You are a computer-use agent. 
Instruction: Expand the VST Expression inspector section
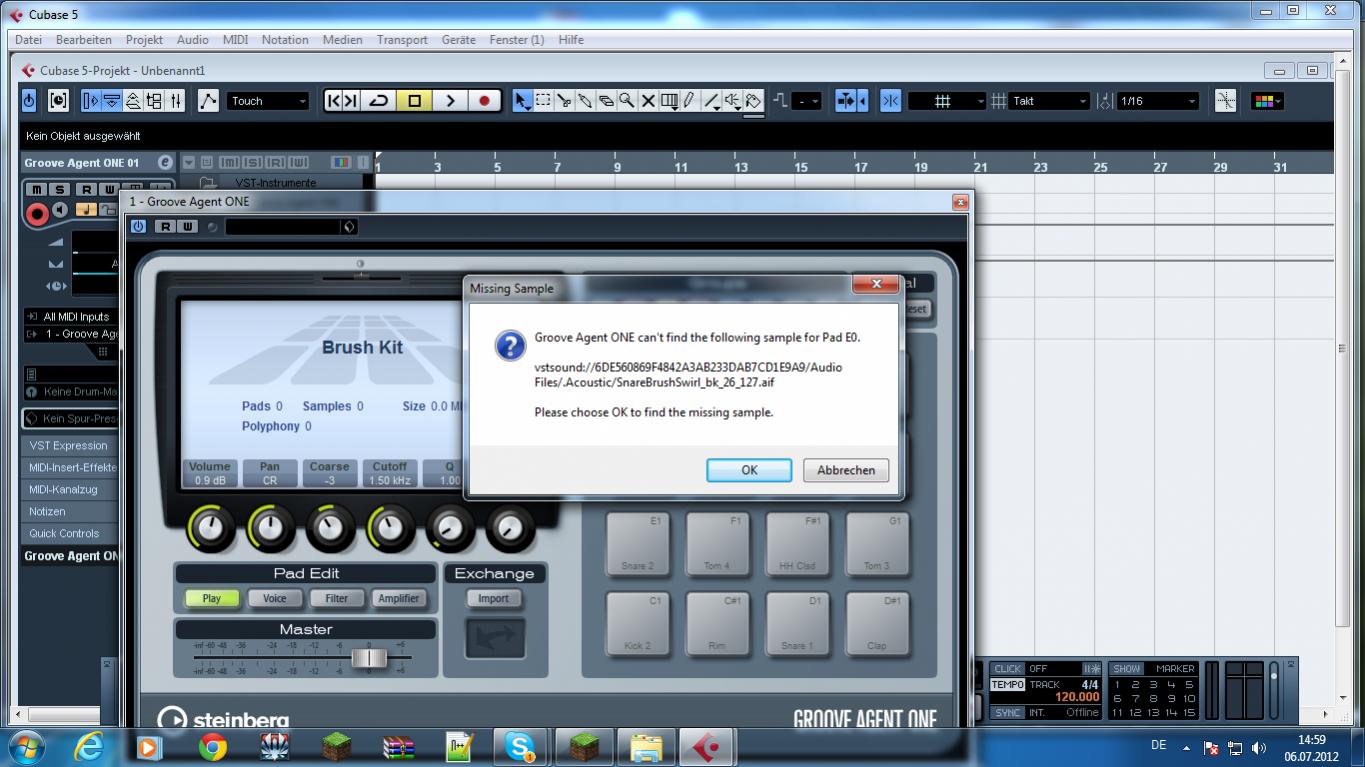click(x=69, y=446)
